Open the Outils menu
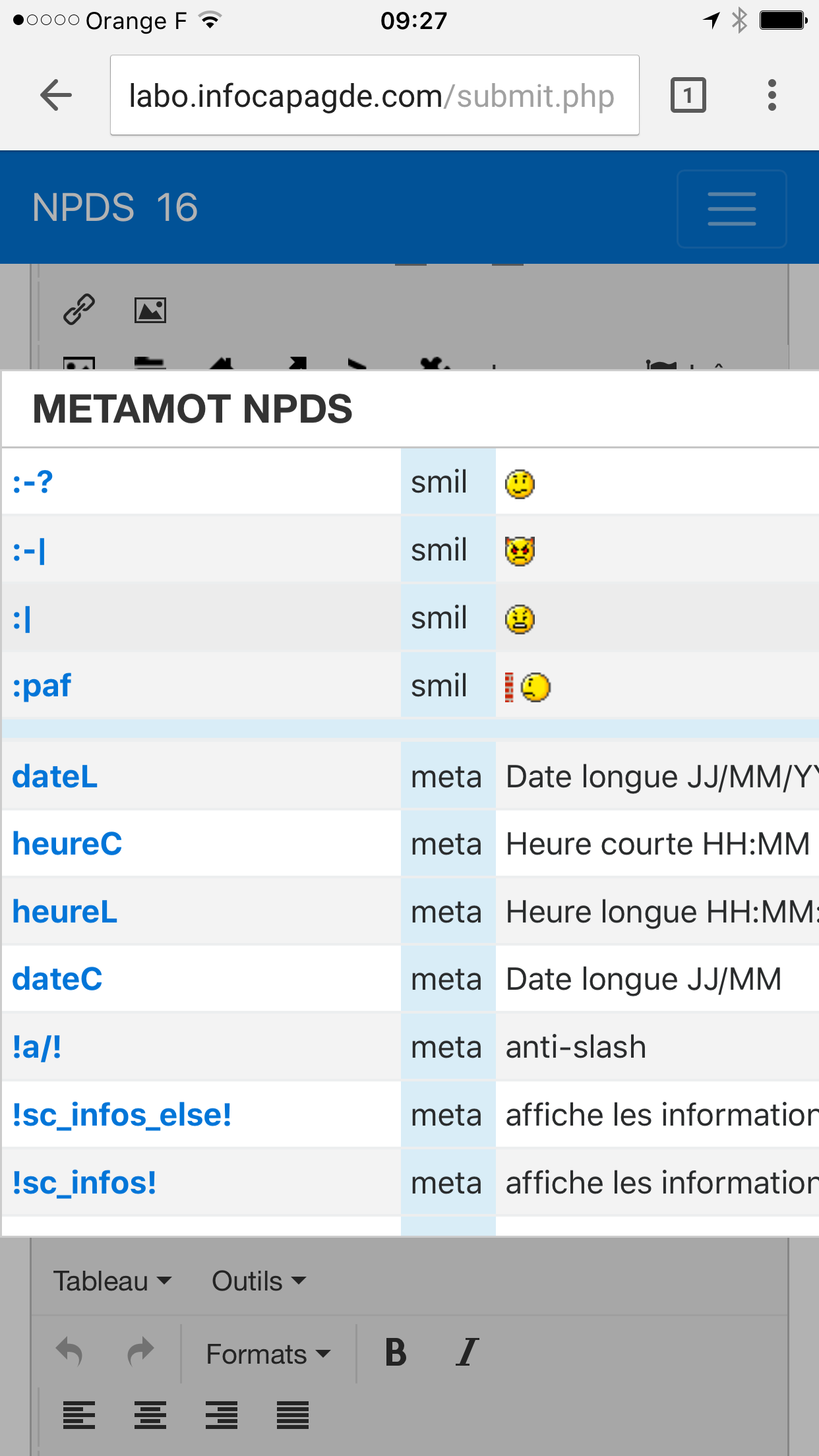 pyautogui.click(x=258, y=1281)
